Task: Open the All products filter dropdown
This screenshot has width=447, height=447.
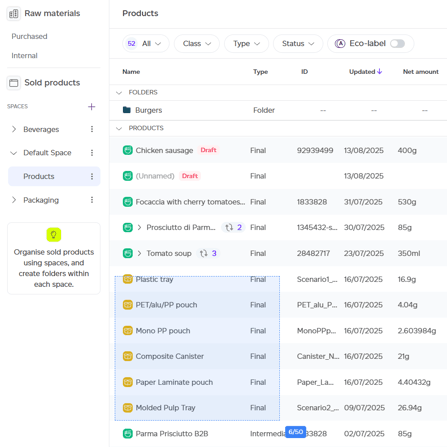Action: (146, 44)
